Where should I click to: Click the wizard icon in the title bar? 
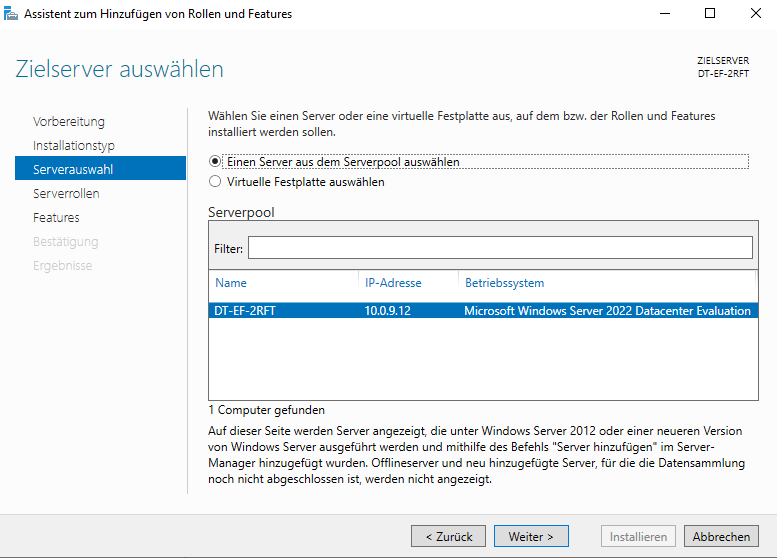(11, 14)
